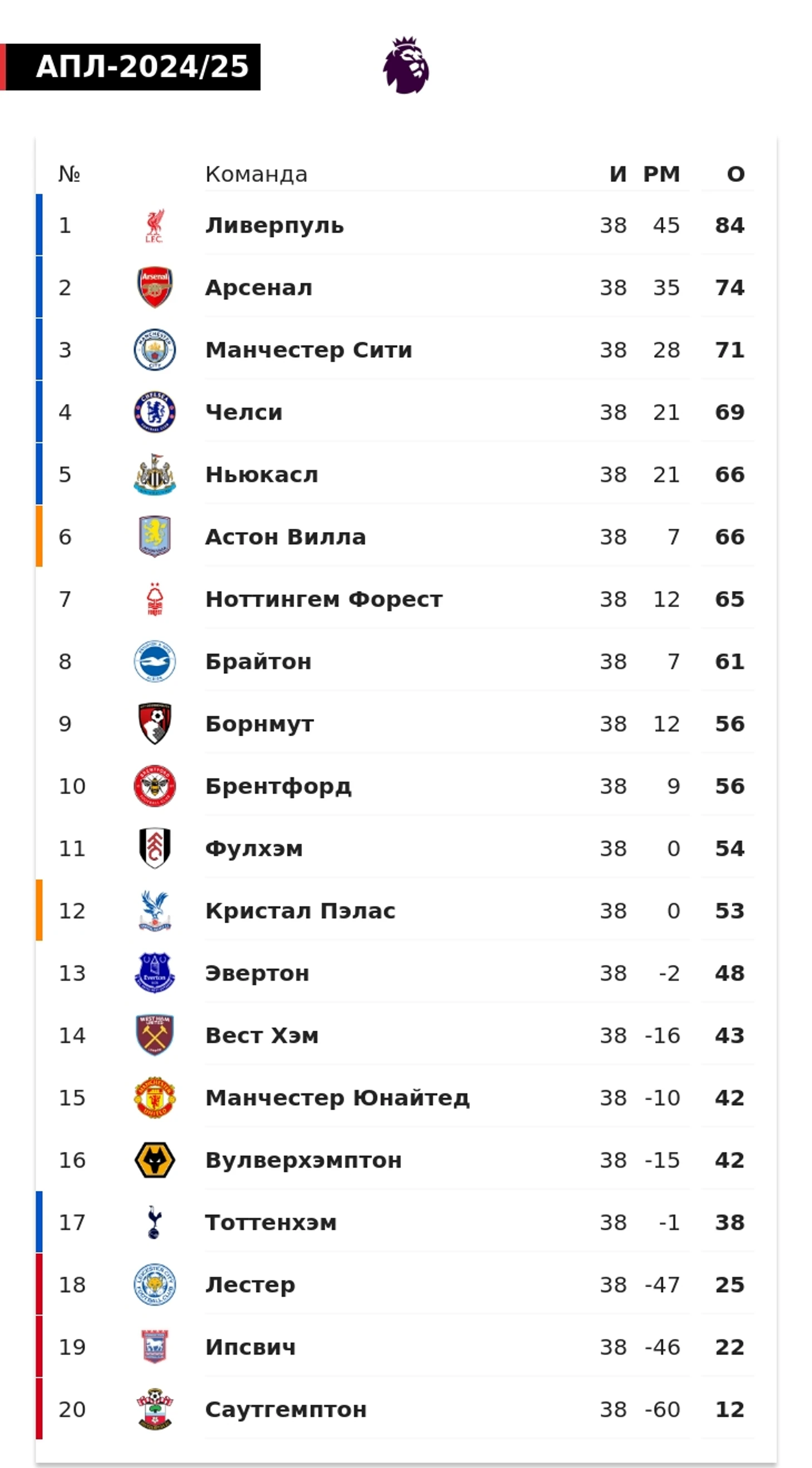
Task: Sort table by РМ goal difference header
Action: 662,174
